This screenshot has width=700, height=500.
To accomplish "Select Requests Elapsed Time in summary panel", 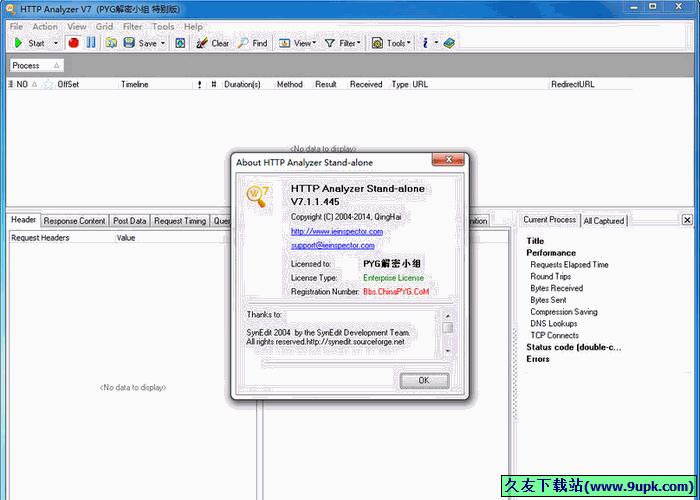I will click(x=569, y=265).
